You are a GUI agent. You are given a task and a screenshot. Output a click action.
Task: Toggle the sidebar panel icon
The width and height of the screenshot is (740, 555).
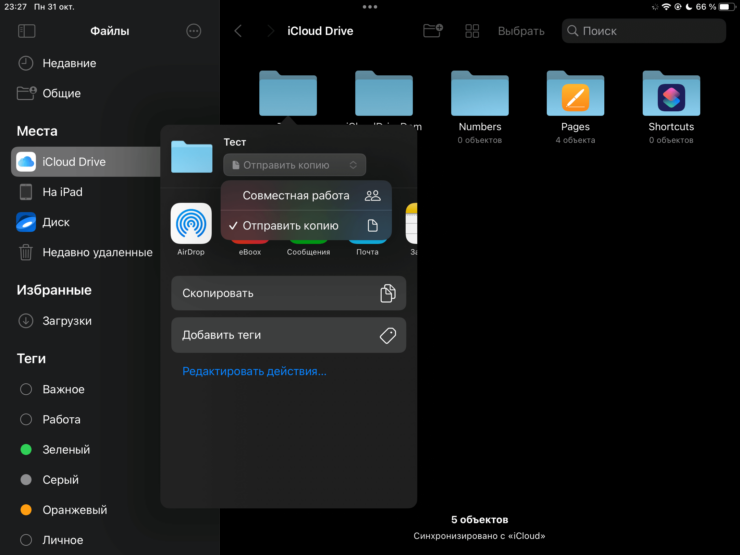[27, 31]
